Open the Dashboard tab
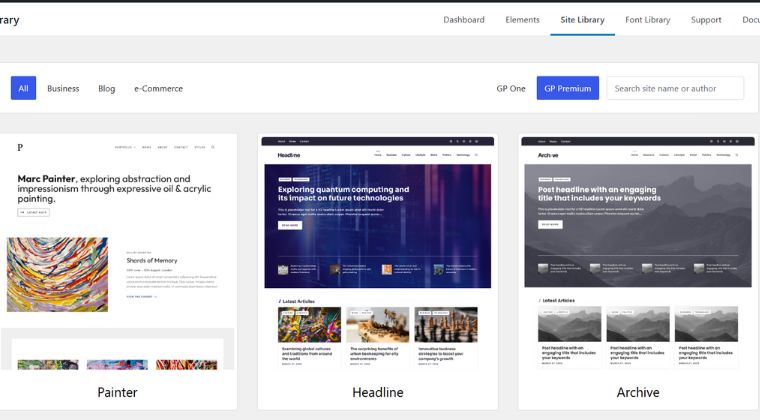Viewport: 760px width, 420px height. 464,20
